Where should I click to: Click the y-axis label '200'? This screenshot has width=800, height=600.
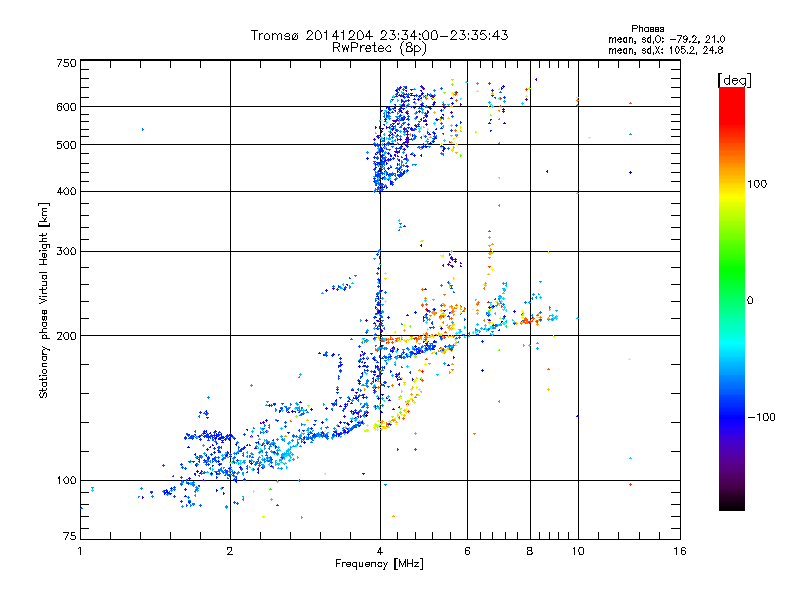(66, 336)
